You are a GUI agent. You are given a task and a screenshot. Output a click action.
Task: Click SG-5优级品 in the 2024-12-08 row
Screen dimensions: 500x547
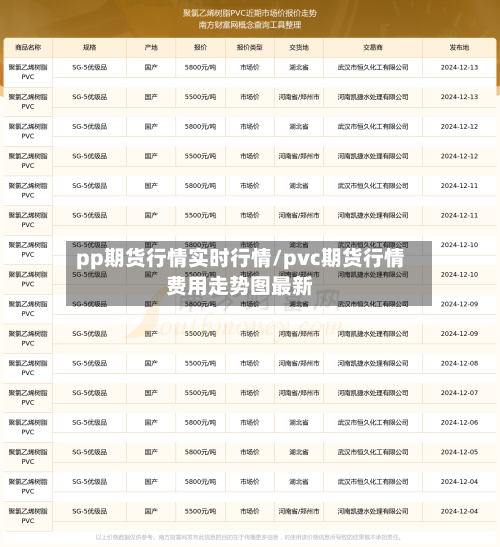pos(89,364)
